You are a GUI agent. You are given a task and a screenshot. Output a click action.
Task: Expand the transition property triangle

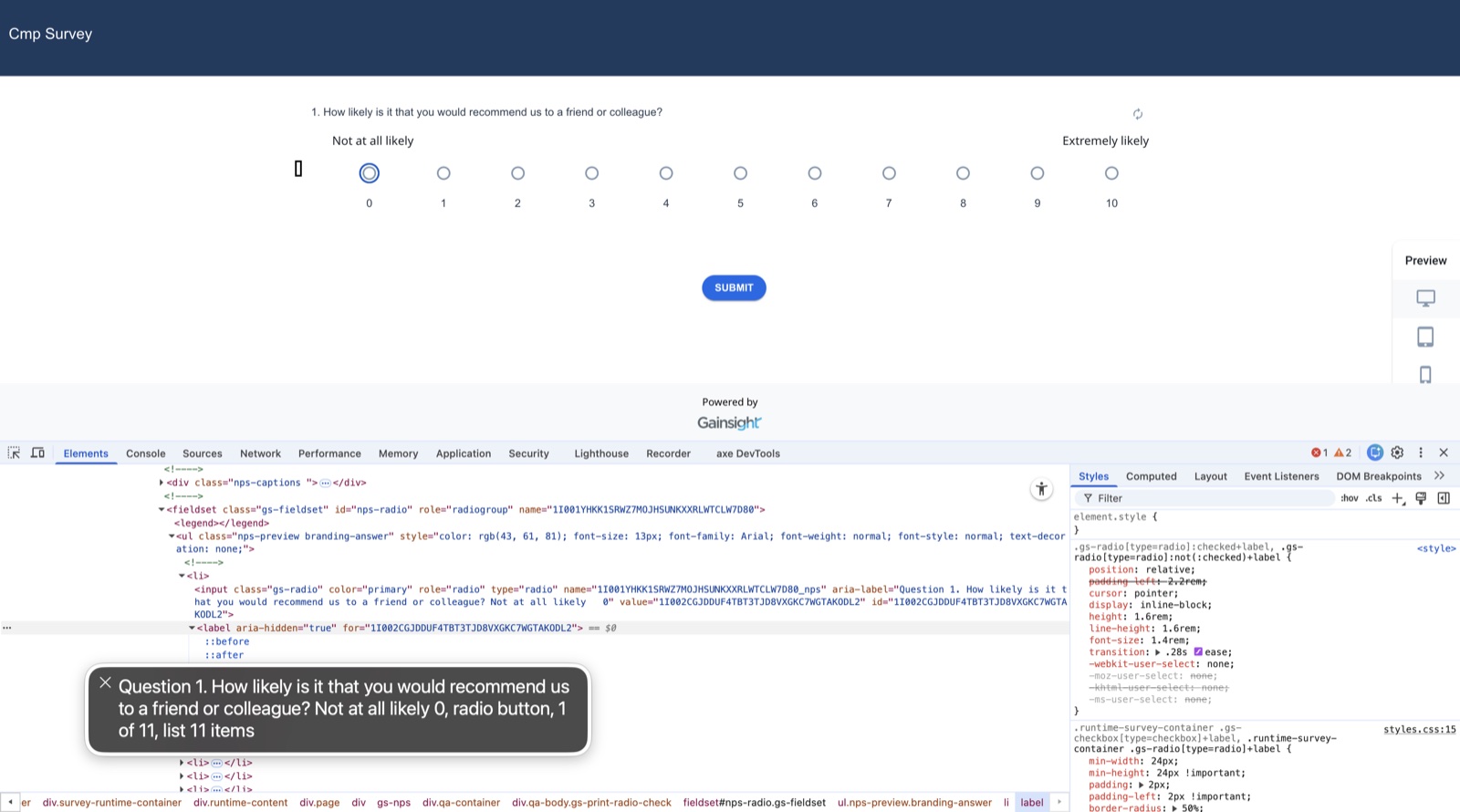pyautogui.click(x=1157, y=652)
